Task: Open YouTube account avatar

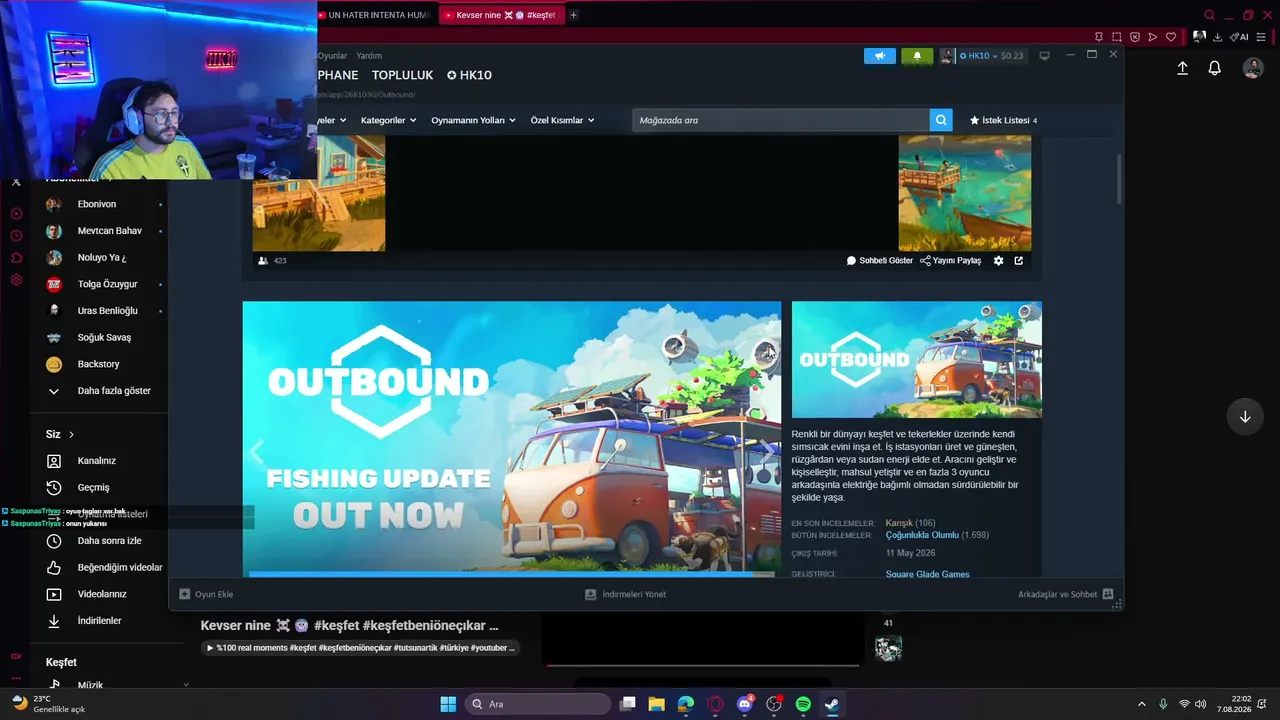Action: [1253, 68]
